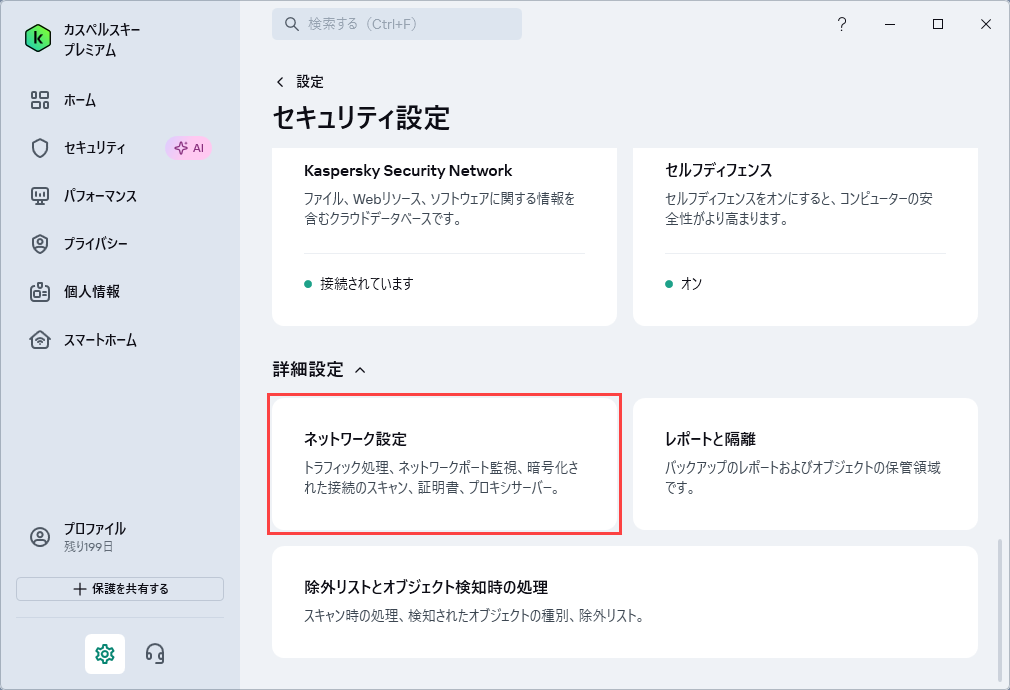Viewport: 1010px width, 690px height.
Task: Collapse the 詳細設定 section chevron
Action: (x=360, y=370)
